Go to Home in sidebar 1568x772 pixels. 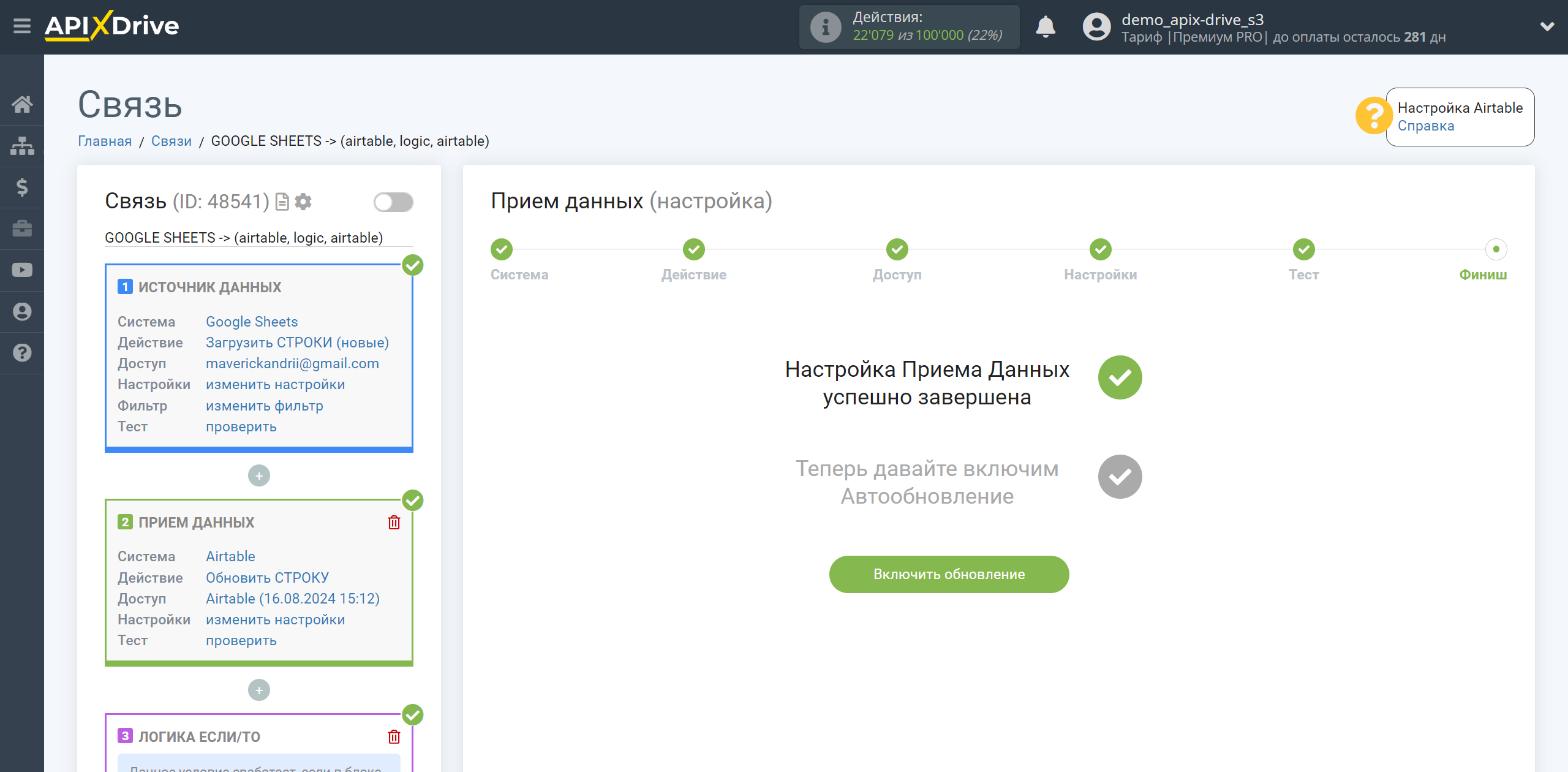click(22, 104)
